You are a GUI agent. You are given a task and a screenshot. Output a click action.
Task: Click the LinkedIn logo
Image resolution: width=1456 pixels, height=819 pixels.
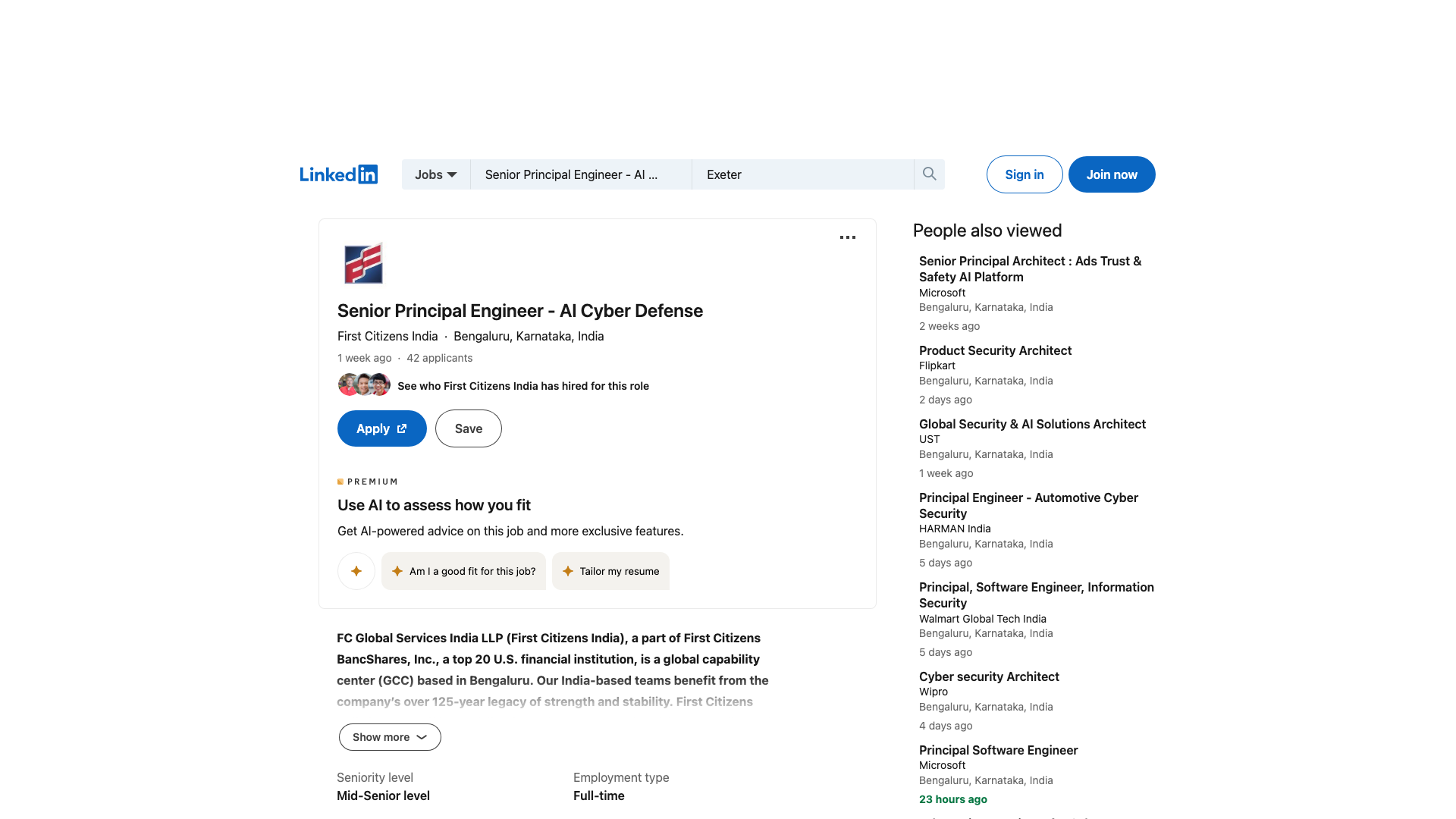338,174
